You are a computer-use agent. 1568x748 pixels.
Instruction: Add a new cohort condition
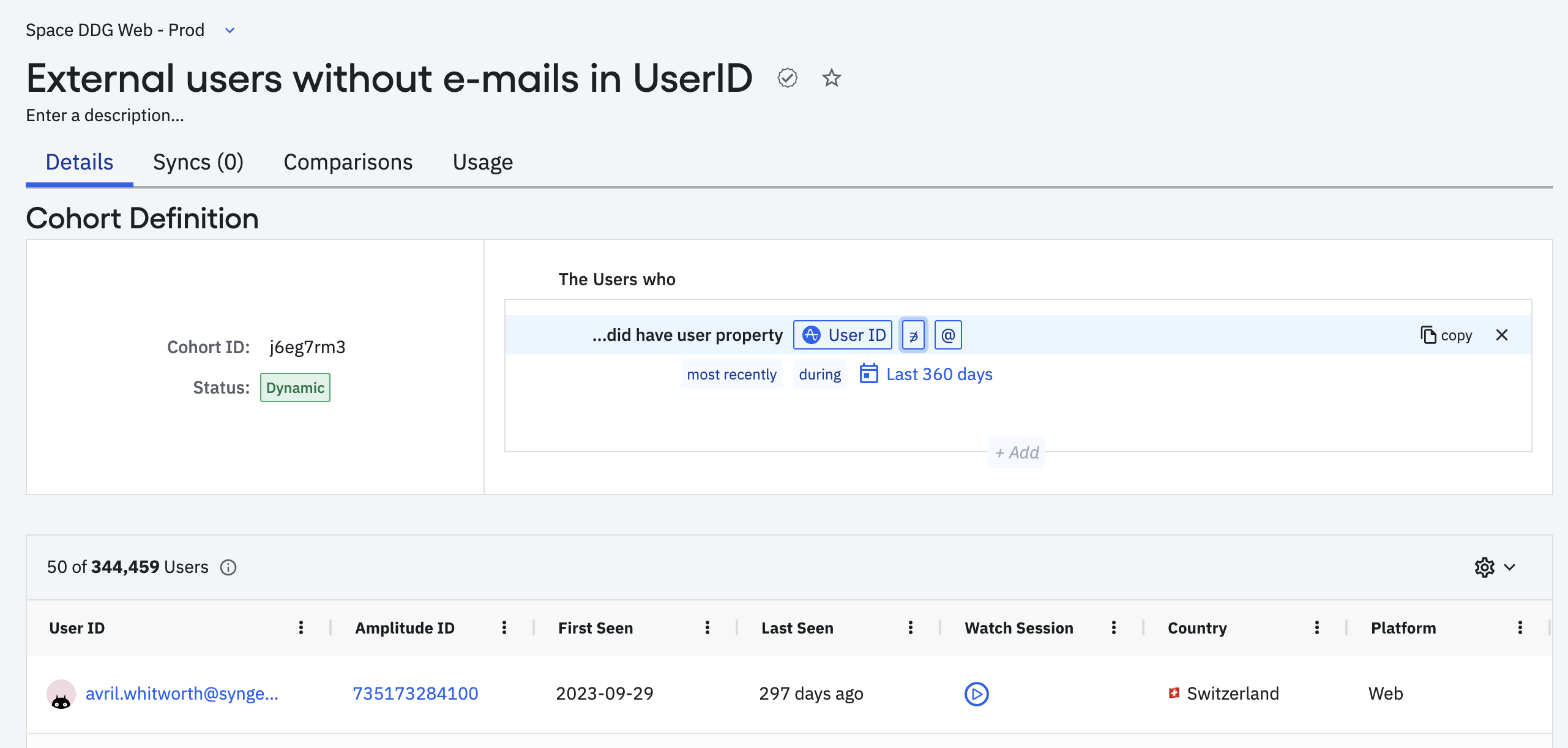pos(1017,452)
